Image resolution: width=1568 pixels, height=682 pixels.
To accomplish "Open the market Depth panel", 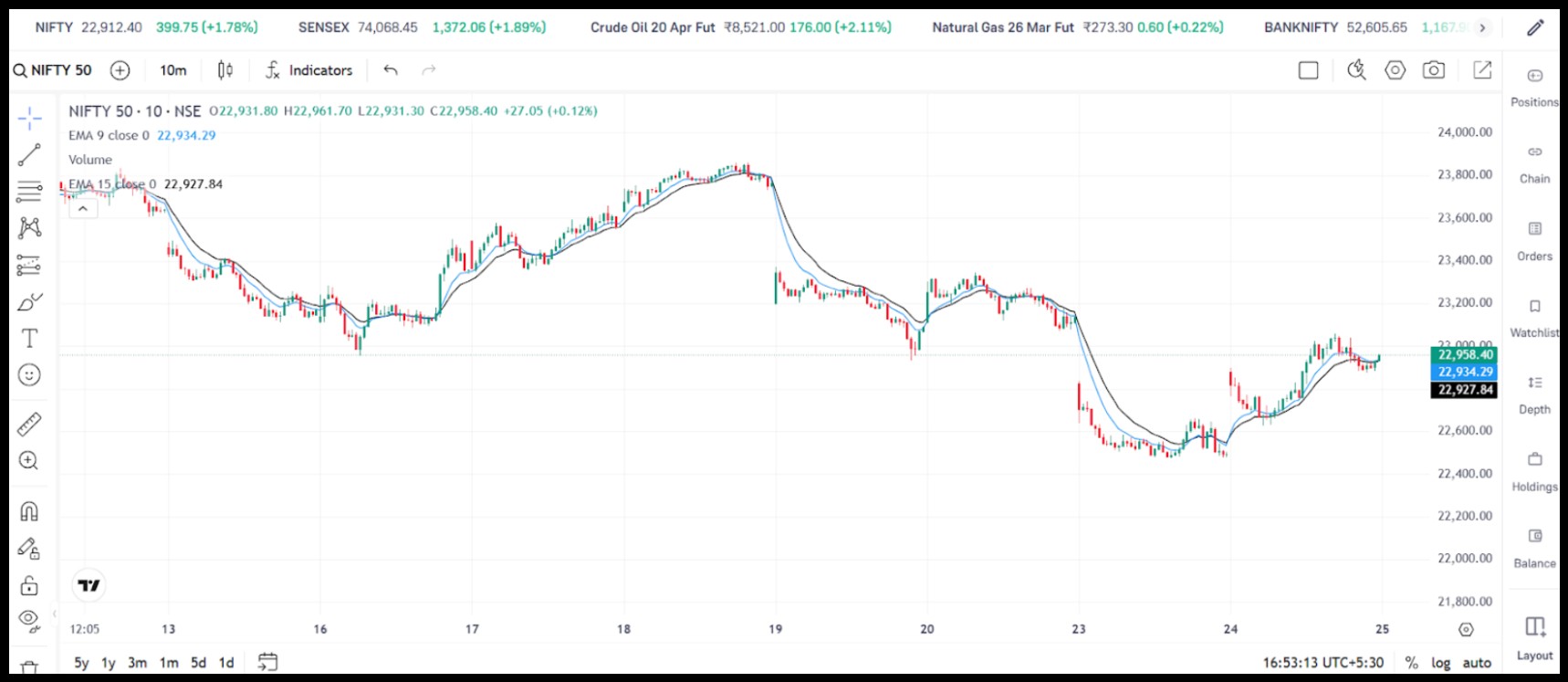I will point(1534,395).
